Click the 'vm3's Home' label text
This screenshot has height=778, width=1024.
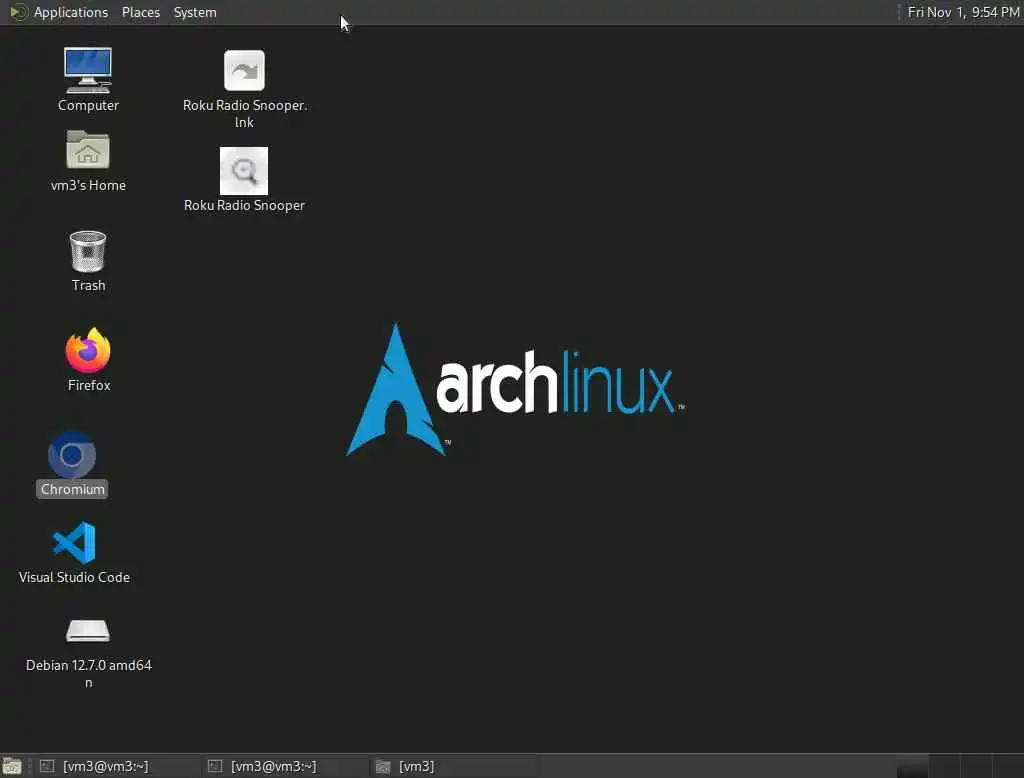(x=88, y=186)
